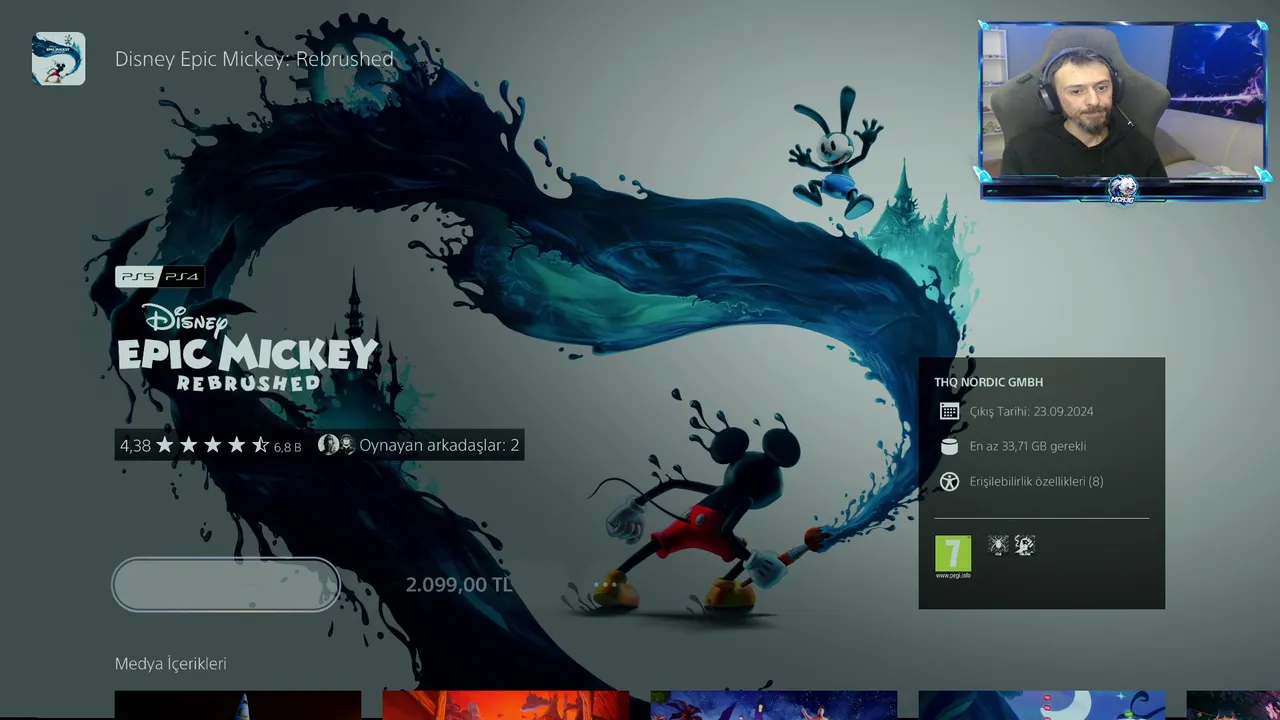Screen dimensions: 1280x720
Task: Click the Epic Mickey Rebrushed logo
Action: (248, 347)
